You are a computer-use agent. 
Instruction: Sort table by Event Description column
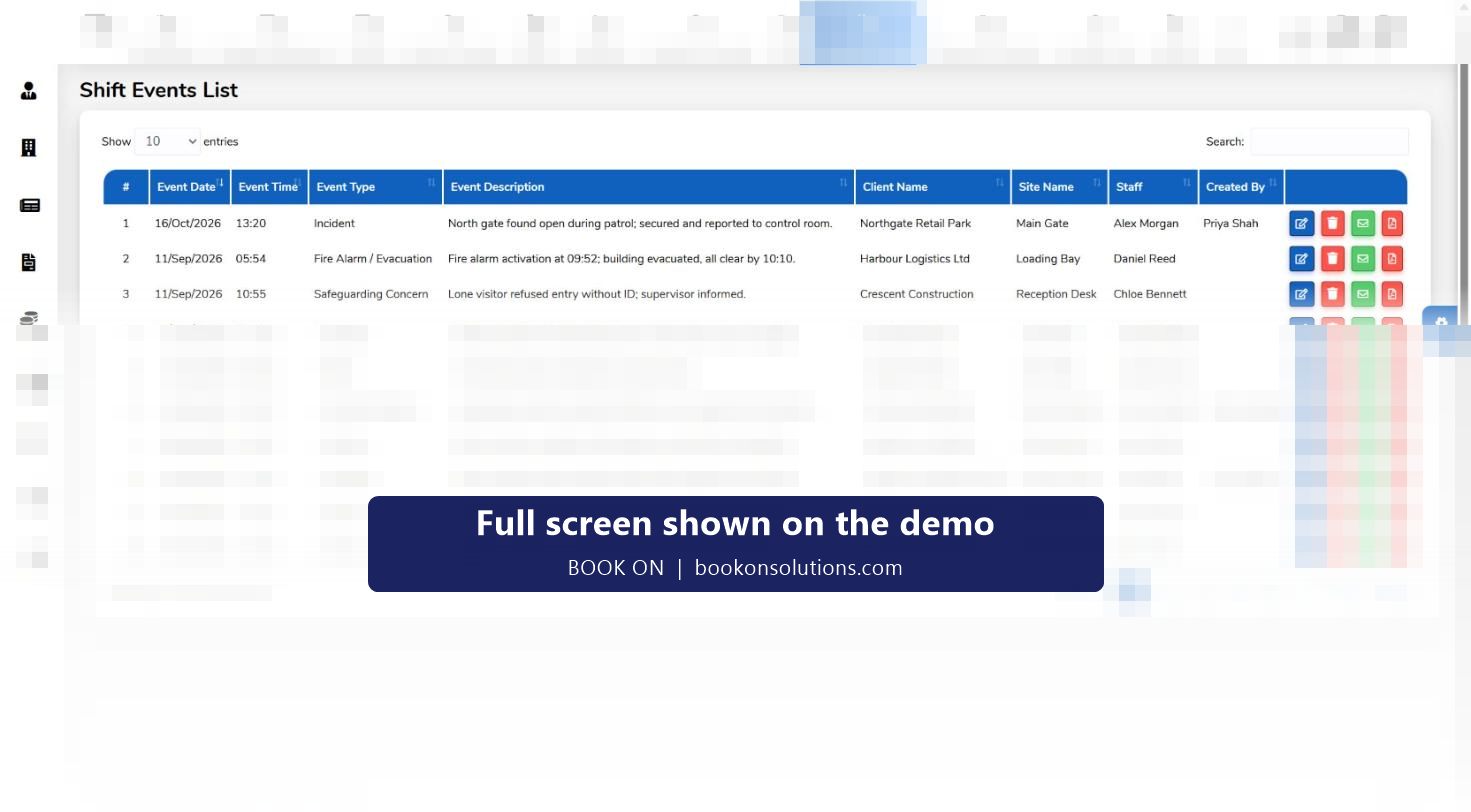coord(649,187)
